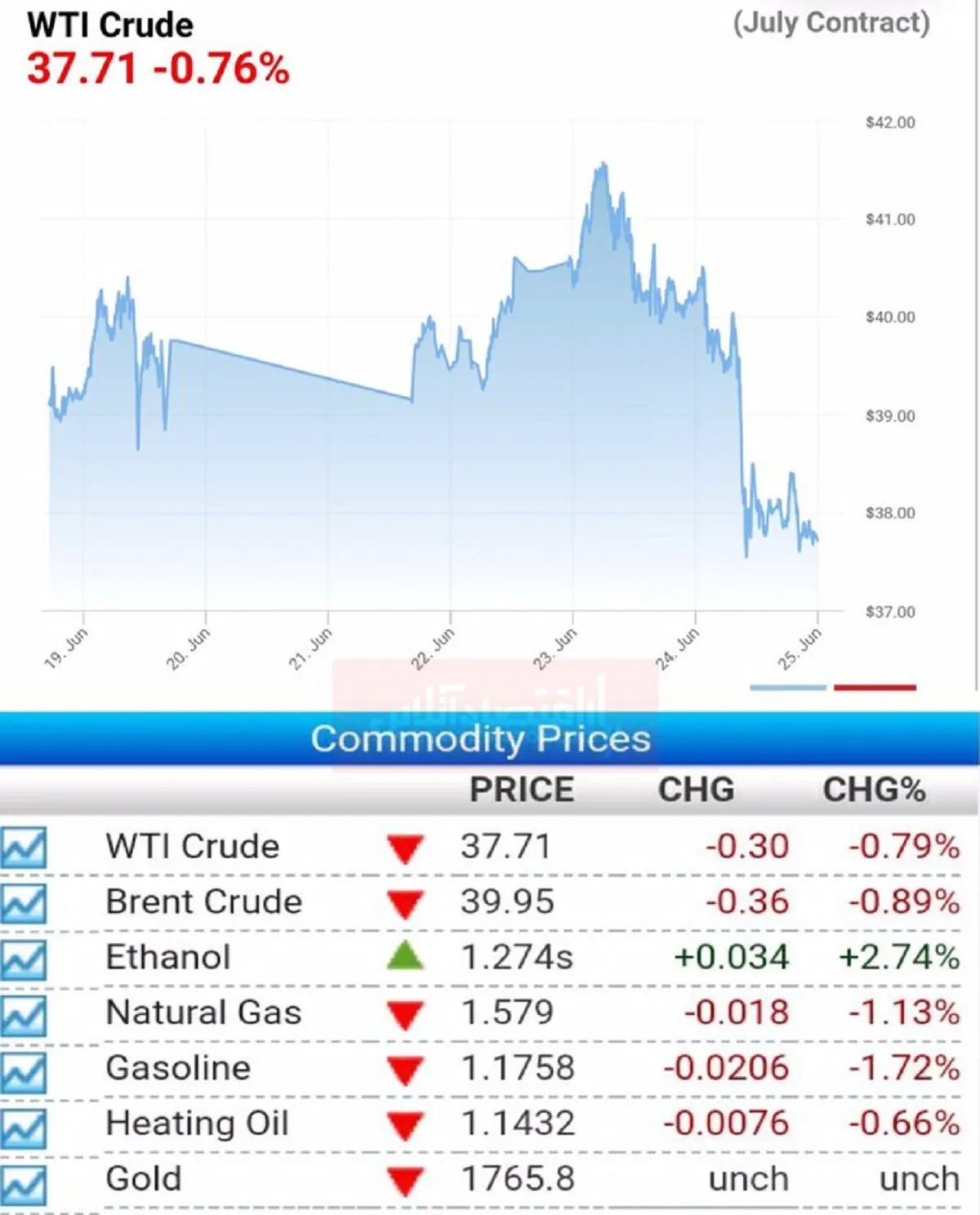This screenshot has height=1215, width=980.
Task: Open the WTI Crude chart icon
Action: point(24,848)
